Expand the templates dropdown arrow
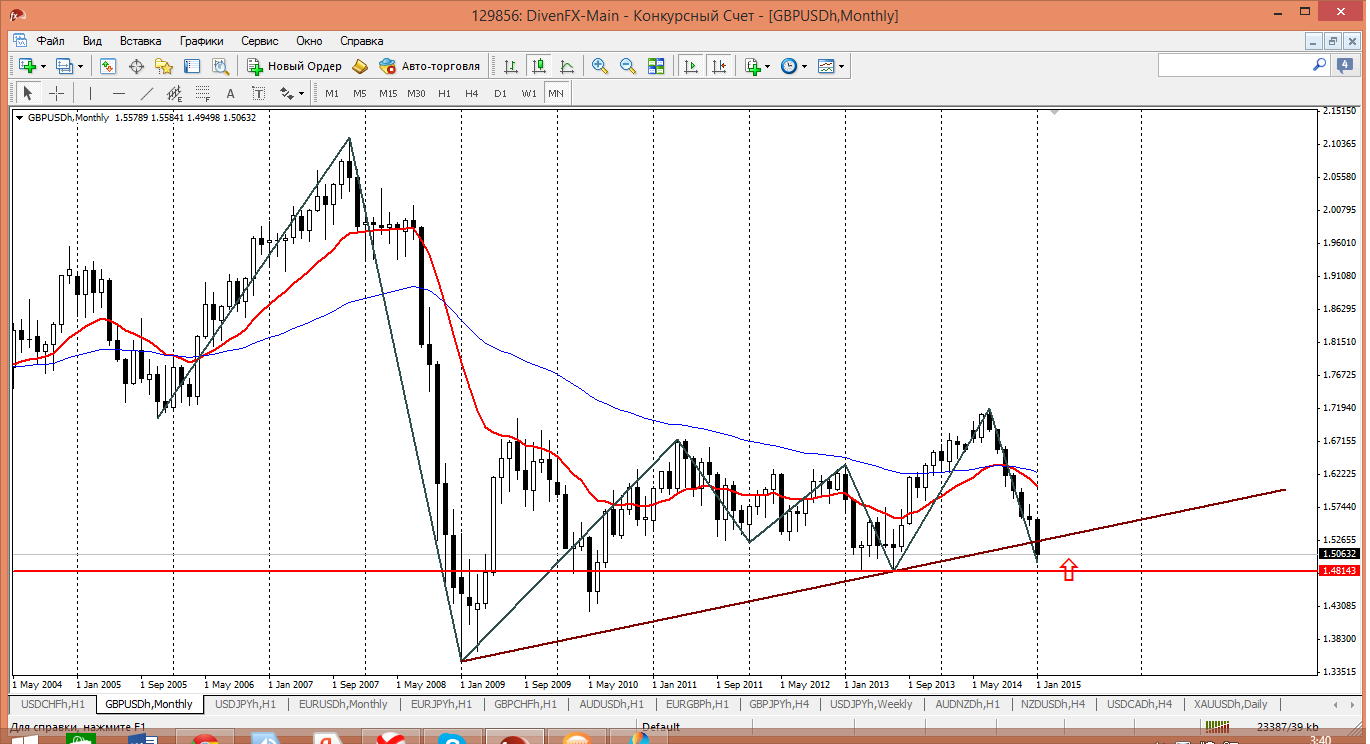This screenshot has width=1370, height=744. click(841, 66)
